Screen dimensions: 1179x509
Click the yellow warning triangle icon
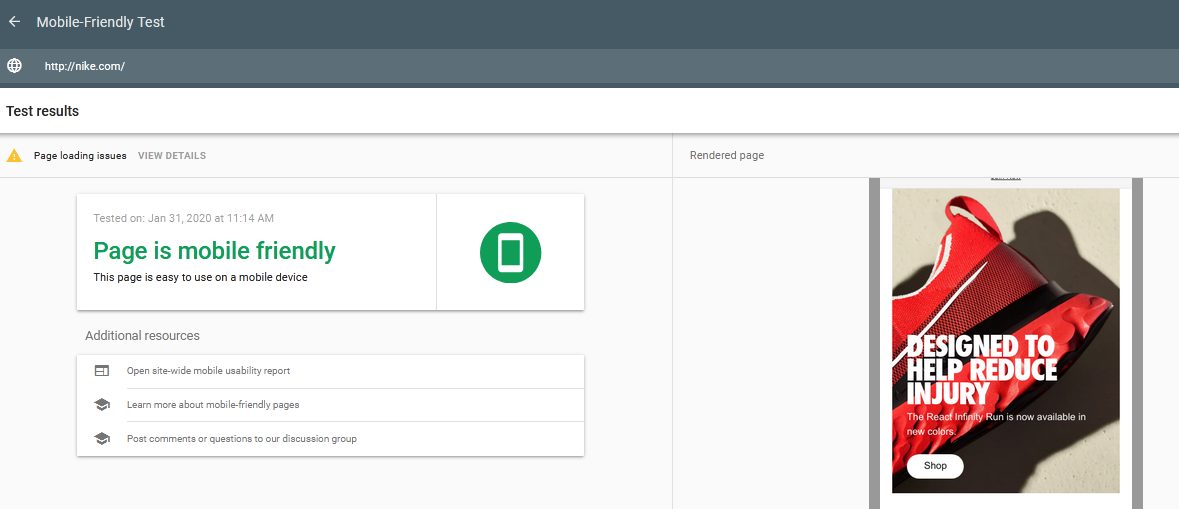pyautogui.click(x=14, y=156)
